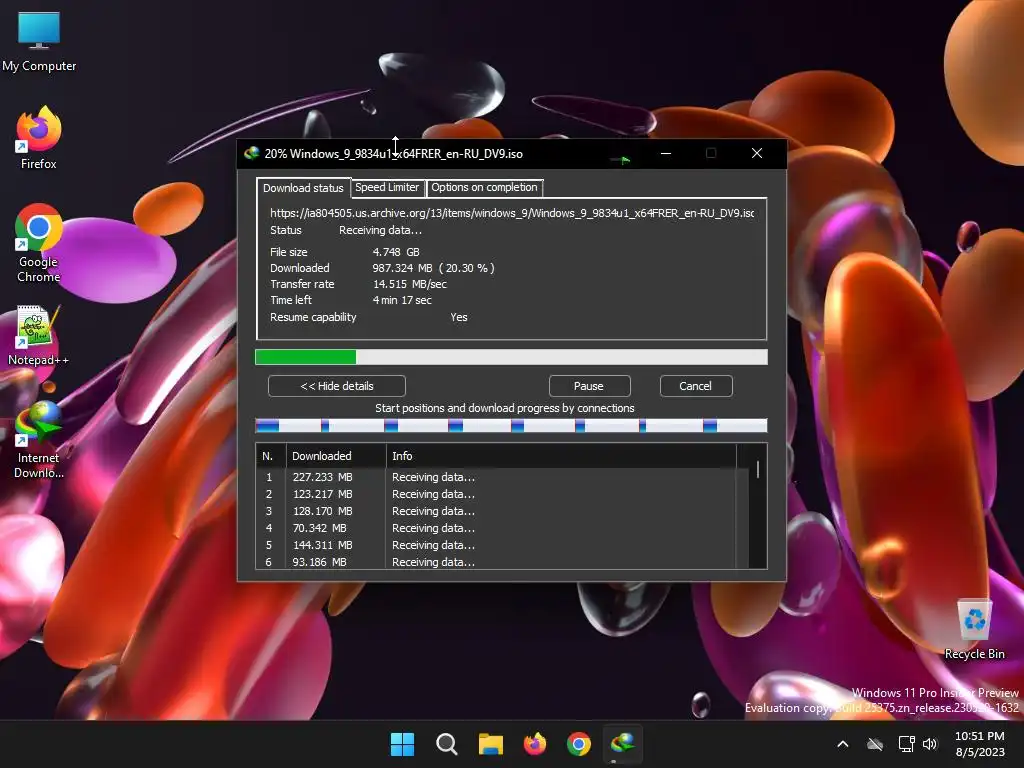The width and height of the screenshot is (1024, 768).
Task: Open the Recycle Bin on desktop
Action: (974, 629)
